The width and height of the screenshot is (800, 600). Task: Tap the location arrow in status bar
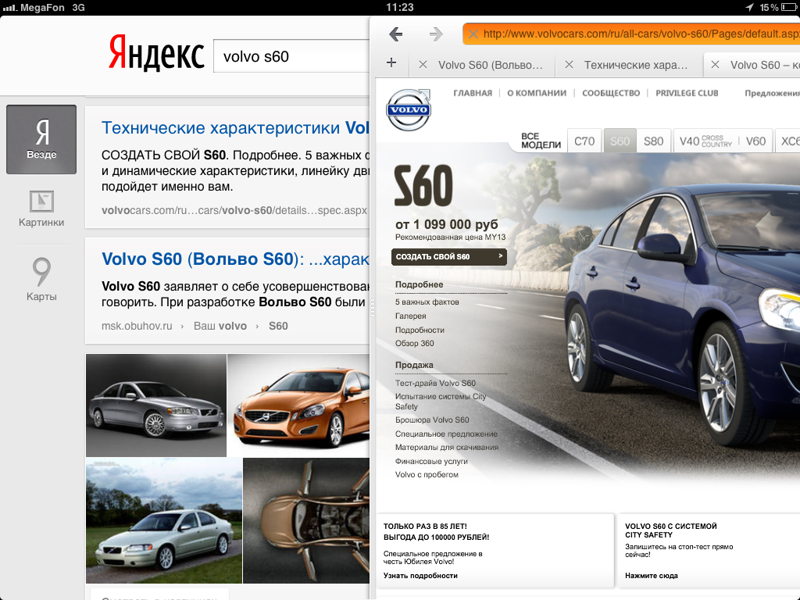pos(749,7)
